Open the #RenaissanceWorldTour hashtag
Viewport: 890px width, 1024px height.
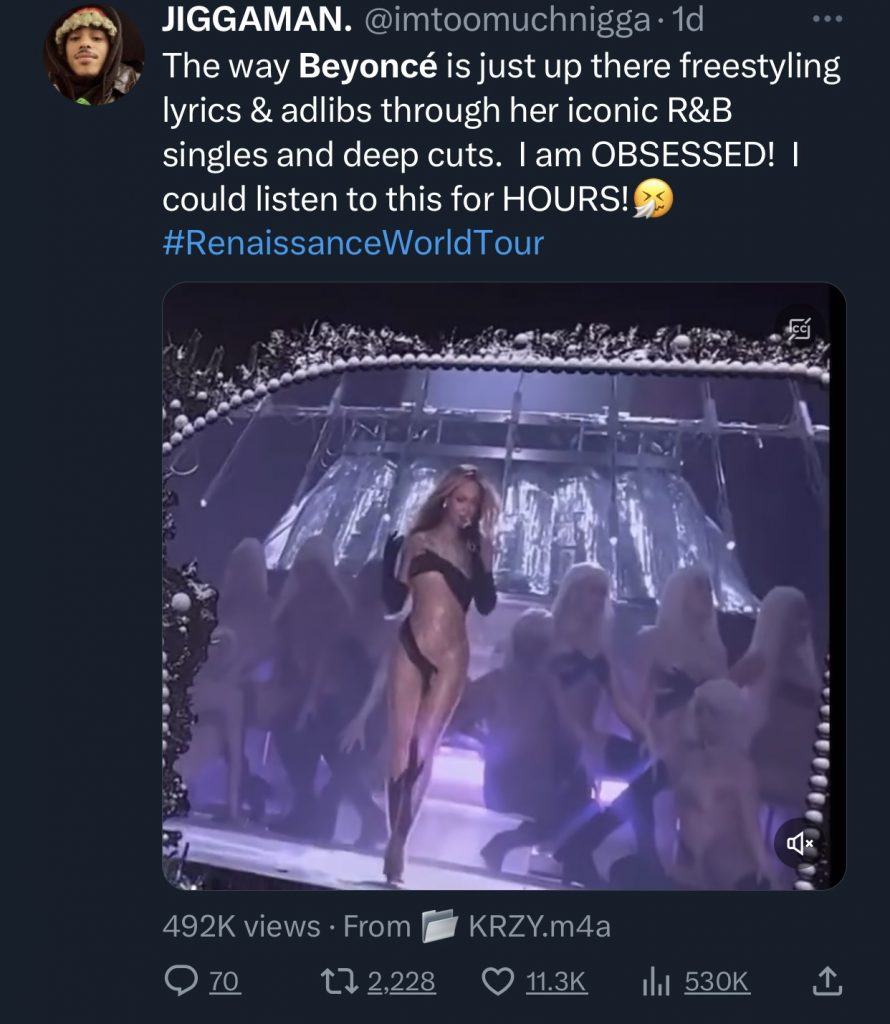[x=353, y=242]
